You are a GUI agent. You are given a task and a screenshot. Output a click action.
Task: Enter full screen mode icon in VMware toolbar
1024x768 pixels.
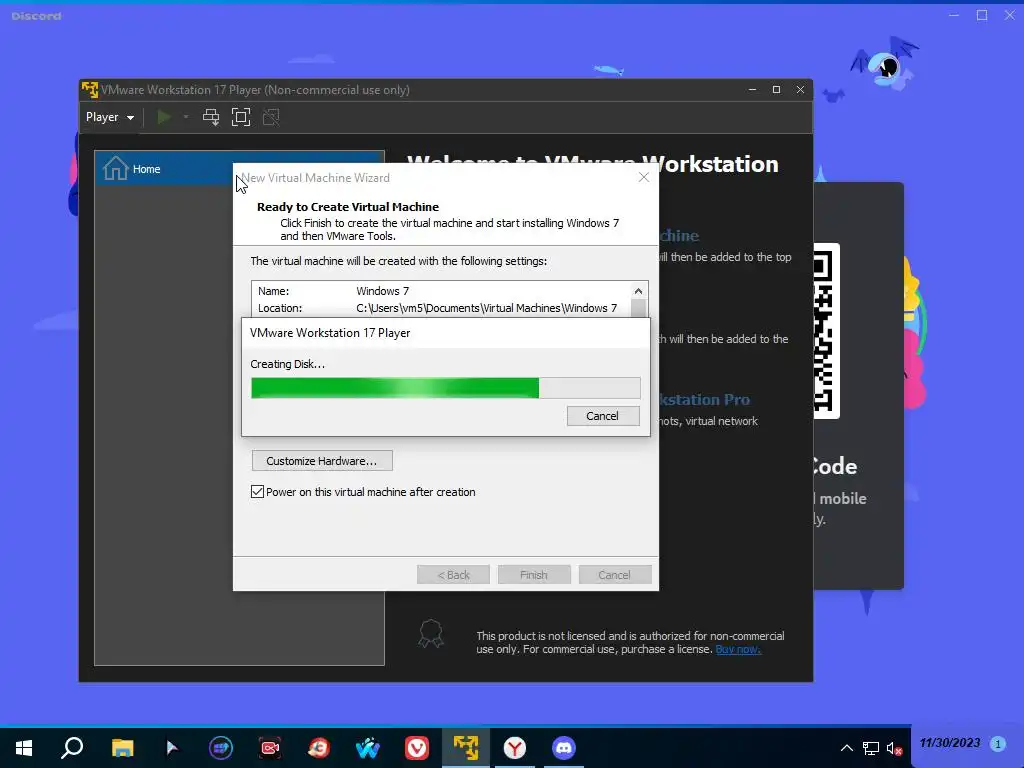pos(241,118)
